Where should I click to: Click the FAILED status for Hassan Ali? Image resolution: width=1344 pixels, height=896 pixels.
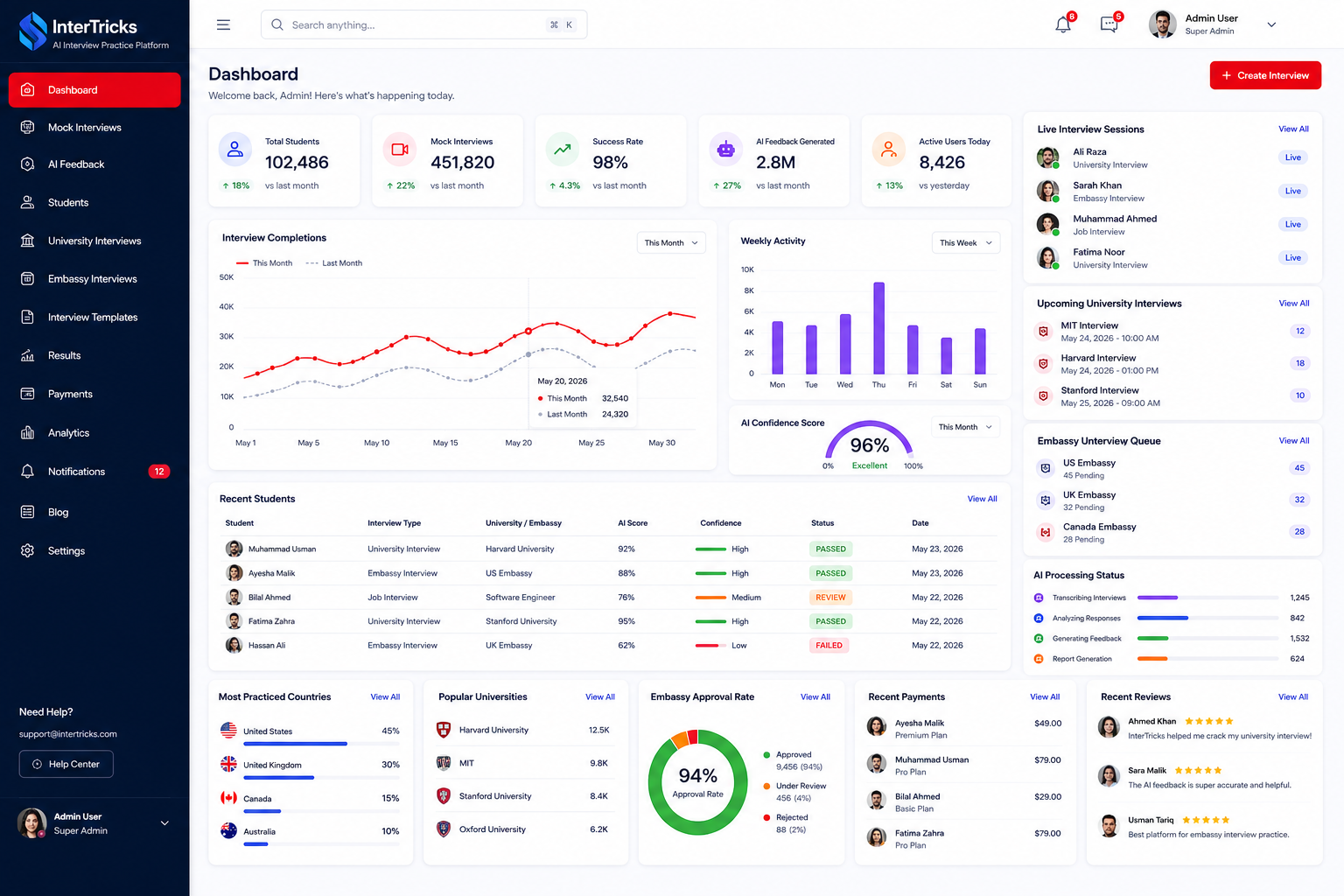829,645
